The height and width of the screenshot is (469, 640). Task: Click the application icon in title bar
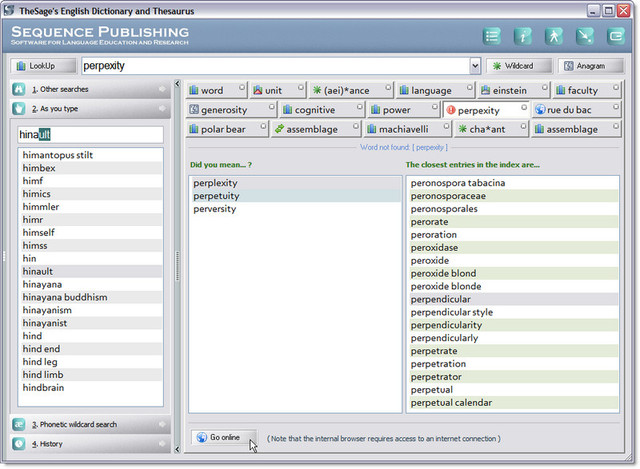point(9,10)
